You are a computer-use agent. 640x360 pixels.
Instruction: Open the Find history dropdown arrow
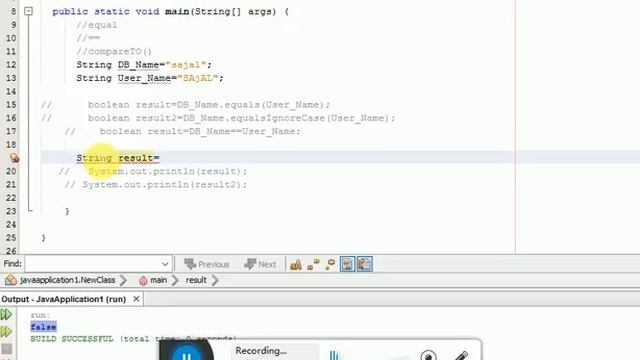[165, 264]
